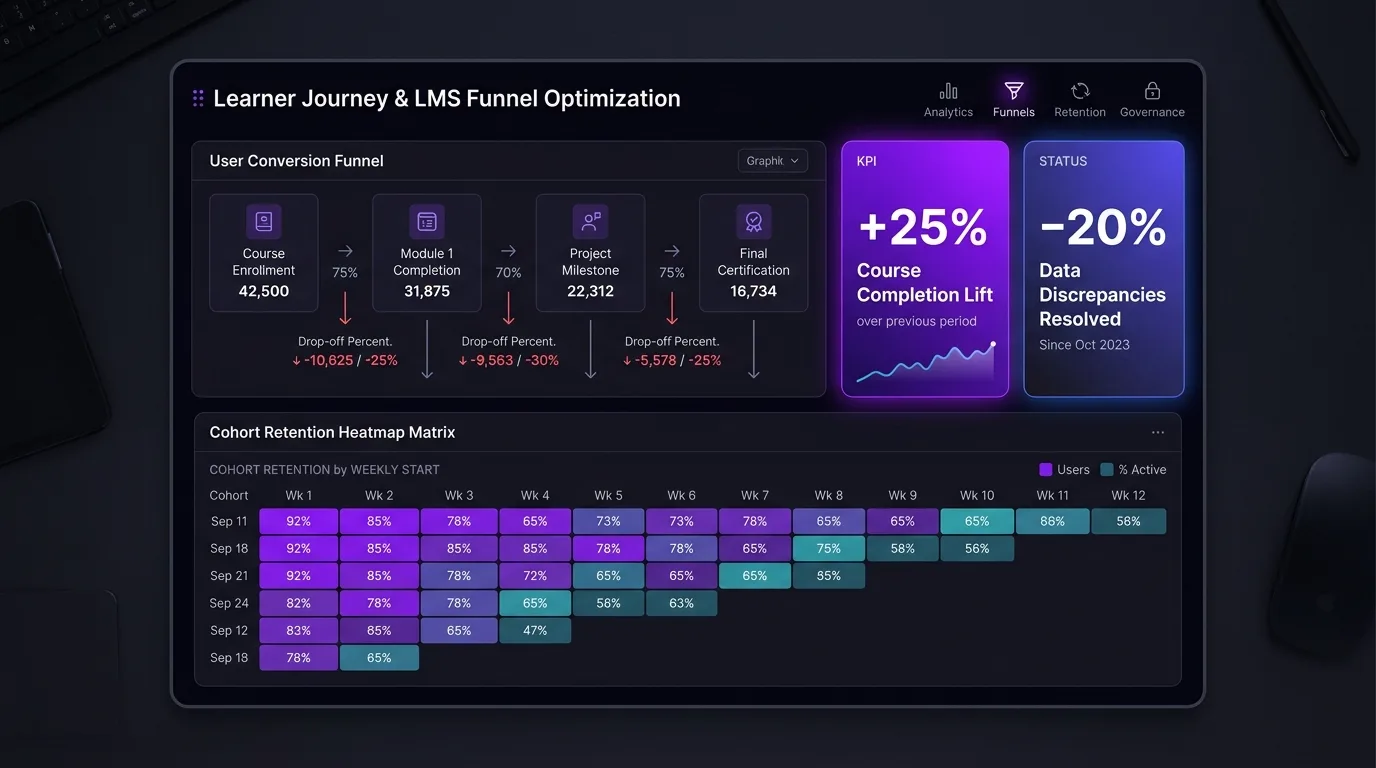
Task: Click the dotted grip icon beside the title
Action: click(x=198, y=98)
